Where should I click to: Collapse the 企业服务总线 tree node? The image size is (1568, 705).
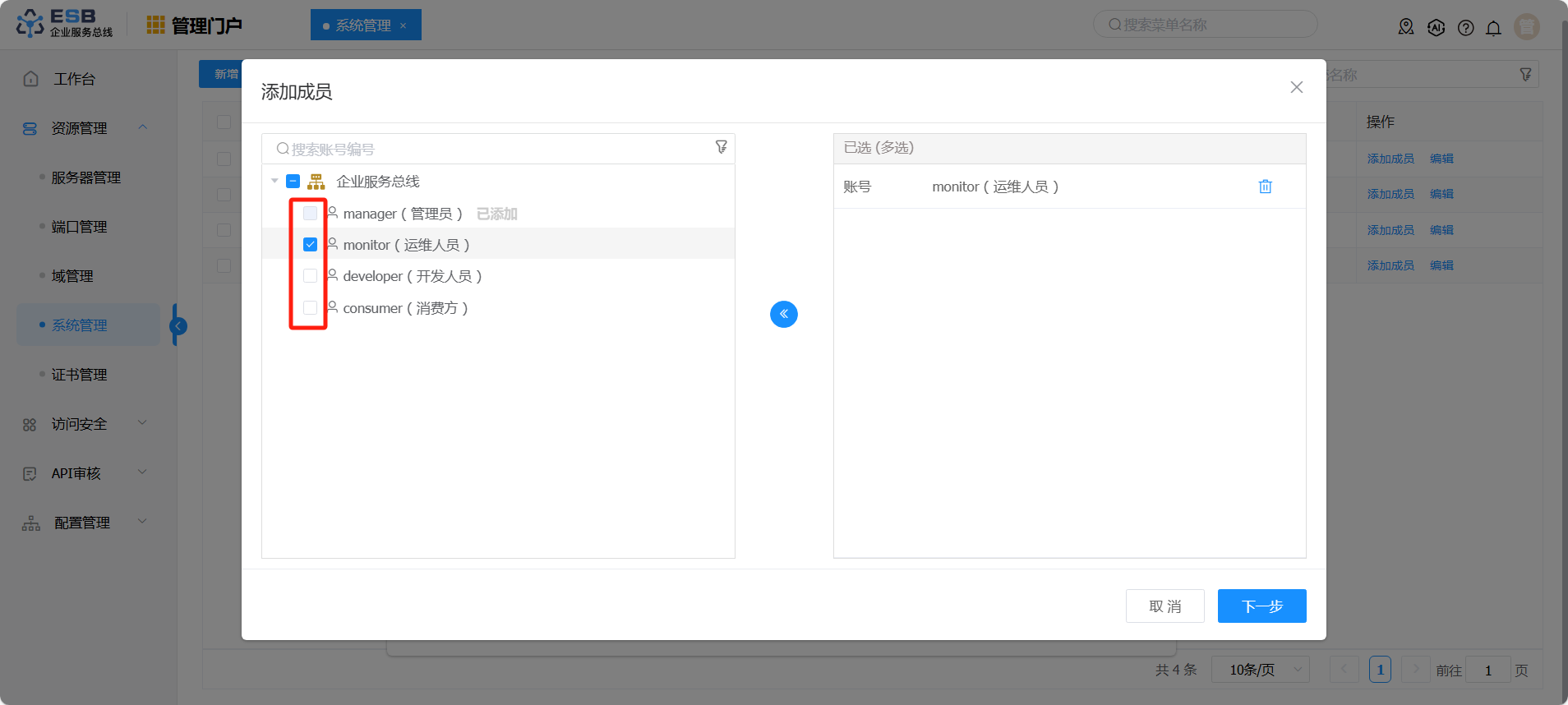274,182
